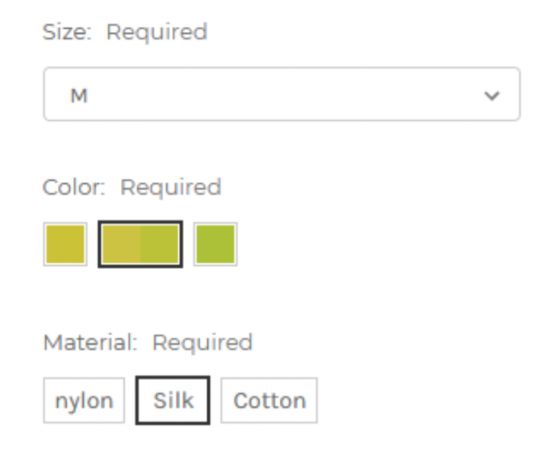Screen dimensions: 560x466
Task: Click the letter S in Silk button
Action: click(x=160, y=400)
